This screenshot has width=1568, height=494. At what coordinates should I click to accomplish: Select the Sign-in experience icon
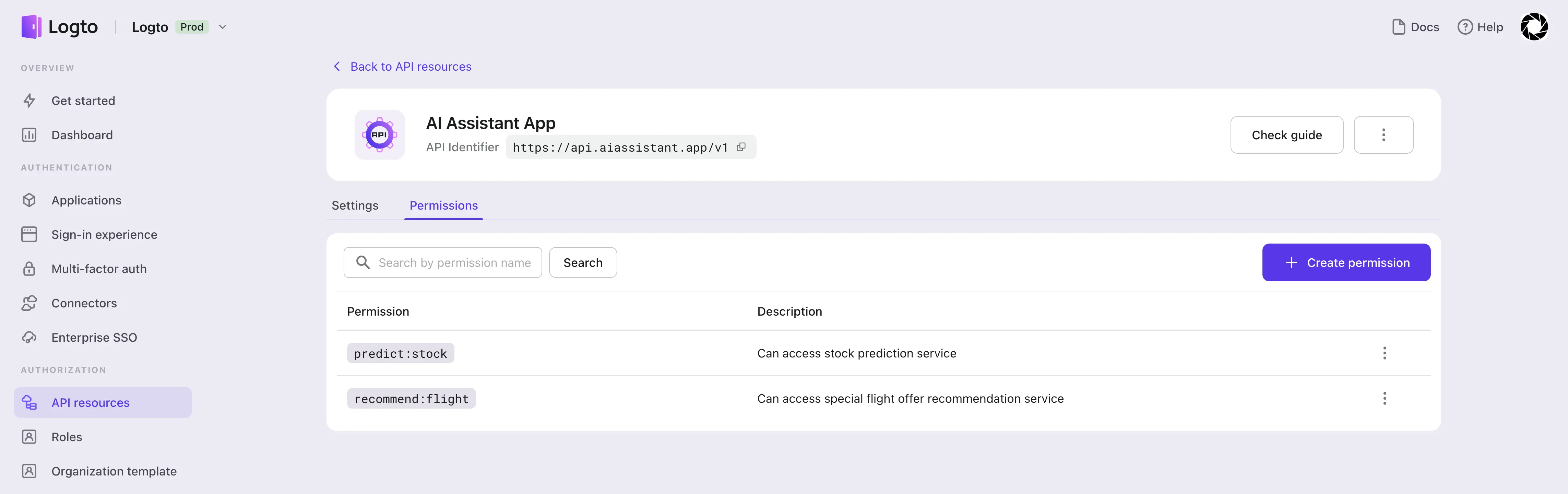(29, 234)
